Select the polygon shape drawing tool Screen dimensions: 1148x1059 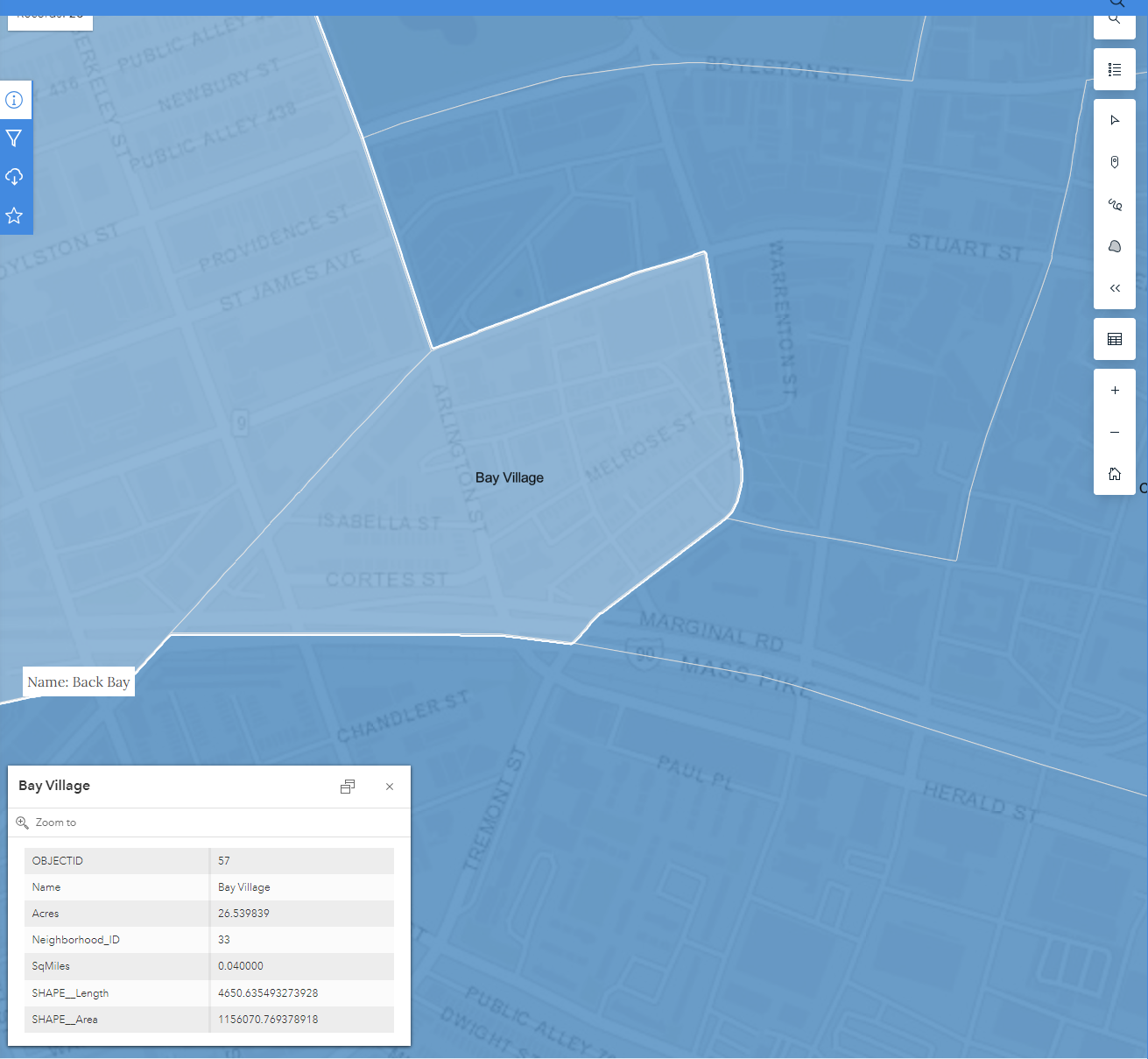[1114, 246]
